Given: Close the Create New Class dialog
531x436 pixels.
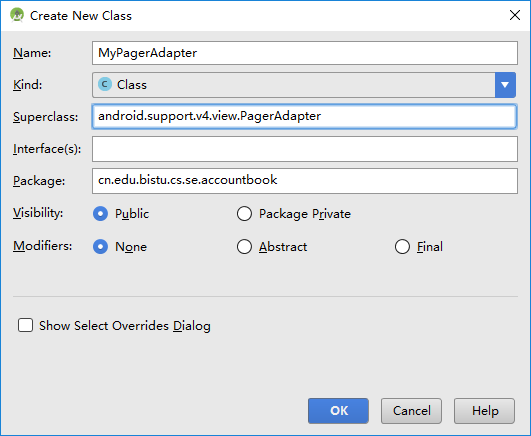Looking at the screenshot, I should [x=515, y=15].
